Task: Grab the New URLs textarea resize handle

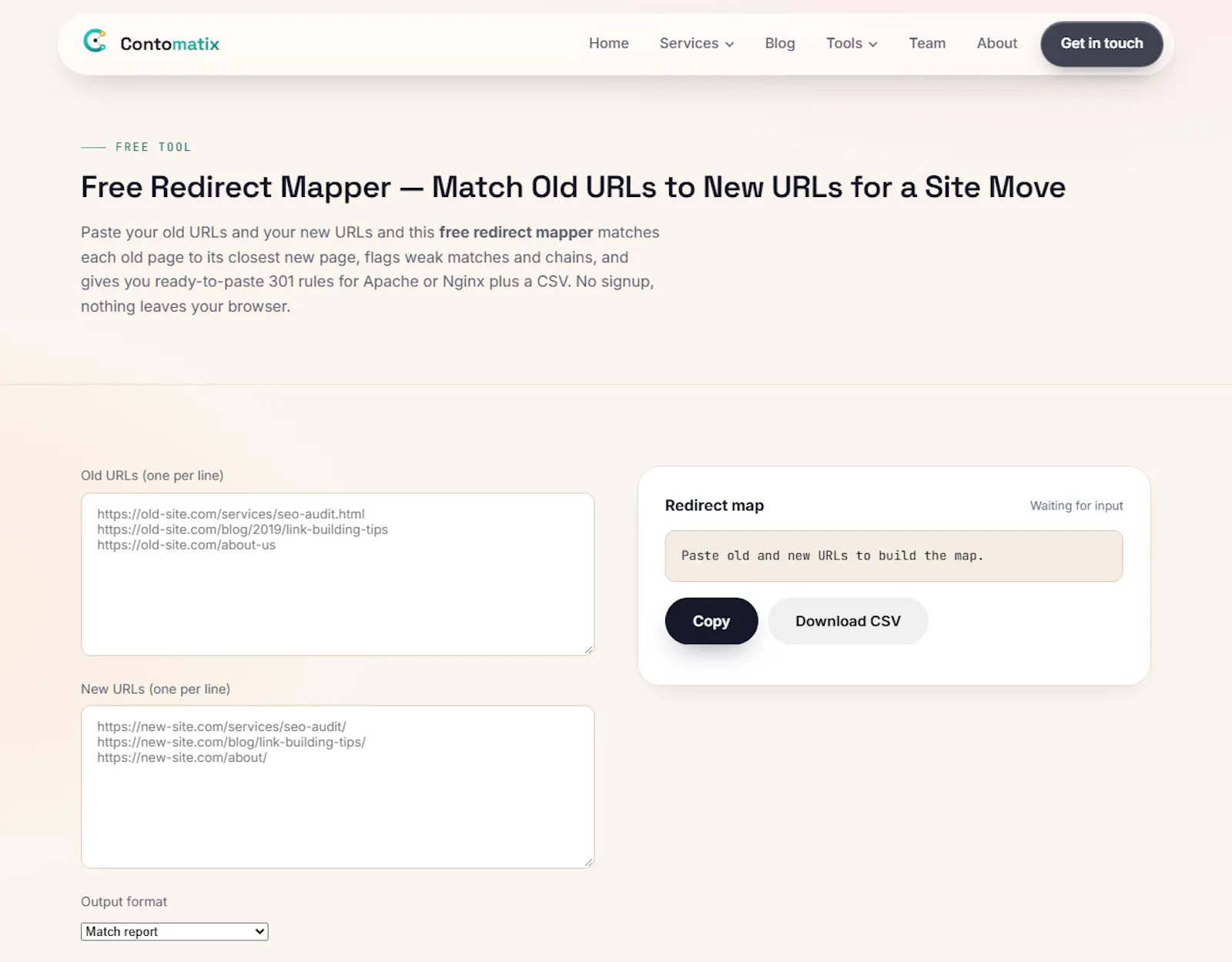Action: pos(588,863)
